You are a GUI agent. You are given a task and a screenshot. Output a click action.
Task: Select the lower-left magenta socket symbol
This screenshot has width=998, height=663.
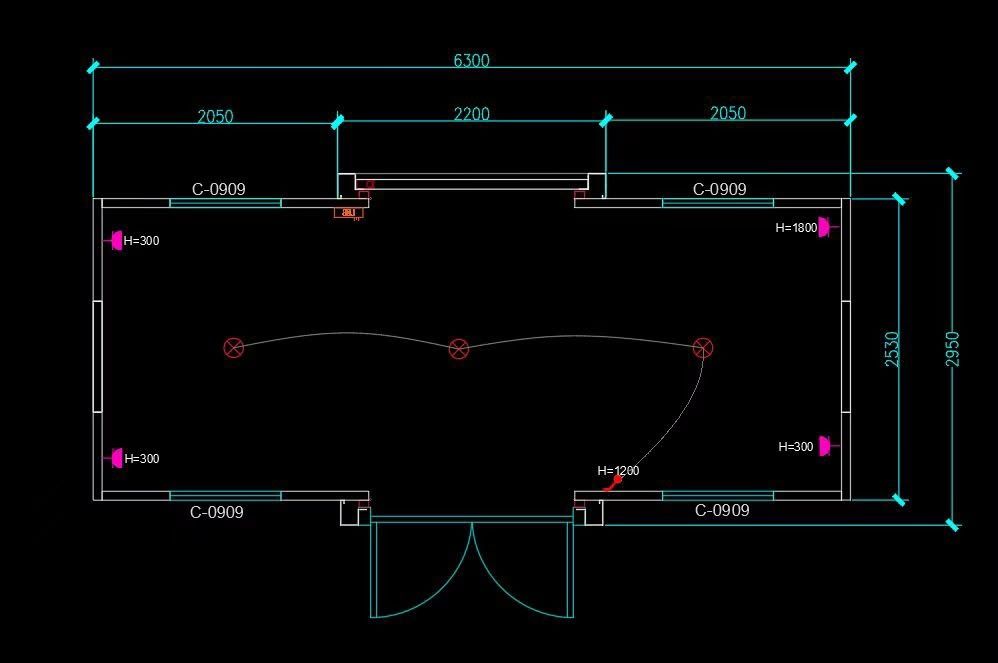tap(115, 458)
